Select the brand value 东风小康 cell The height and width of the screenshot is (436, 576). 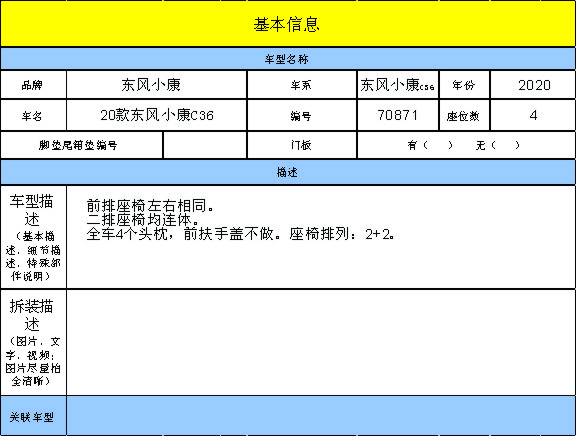tap(156, 85)
